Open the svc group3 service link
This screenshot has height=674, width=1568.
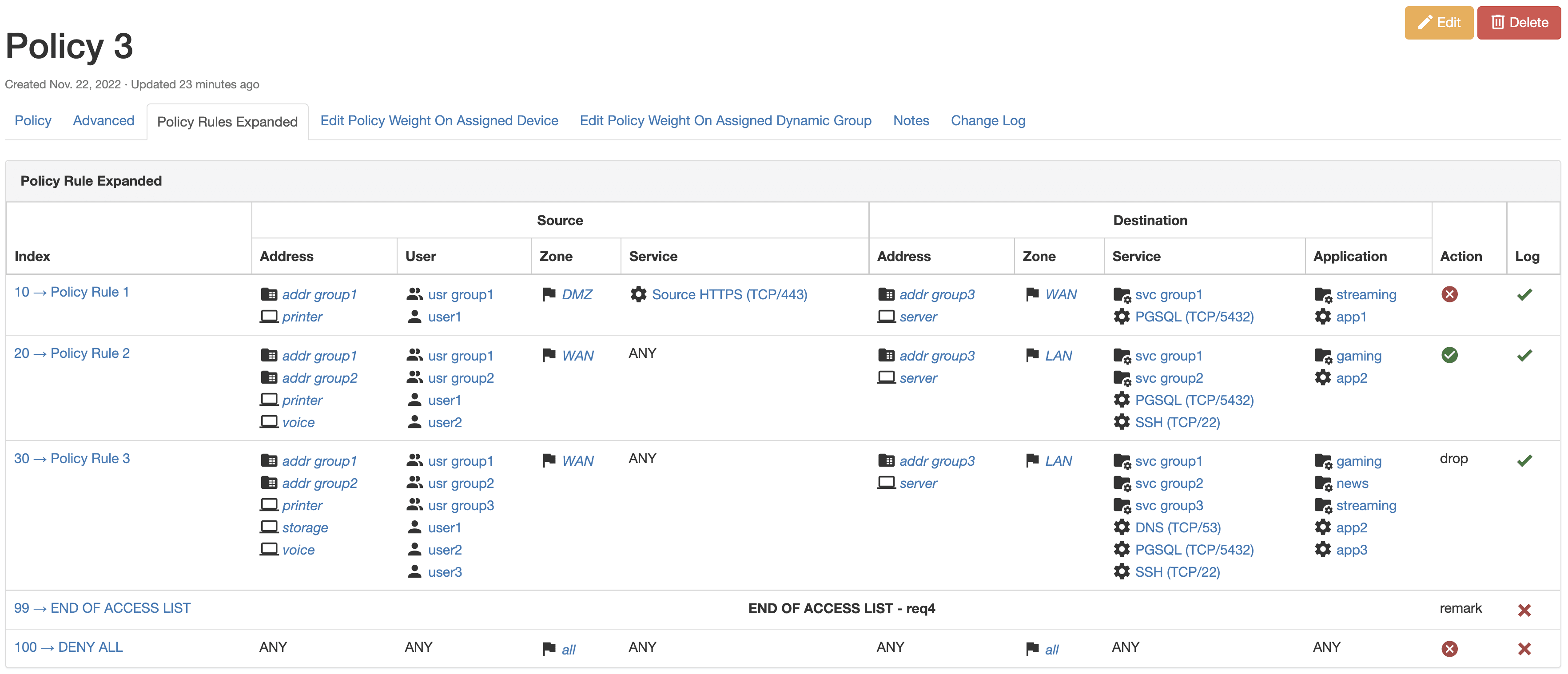pos(1168,505)
